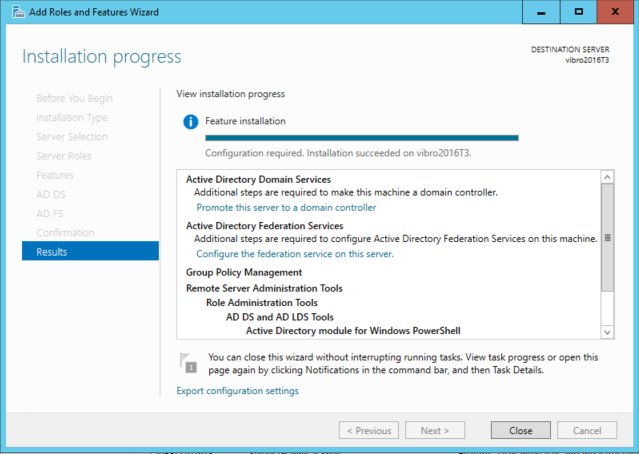Click the Add Roles wizard title bar icon

(18, 12)
